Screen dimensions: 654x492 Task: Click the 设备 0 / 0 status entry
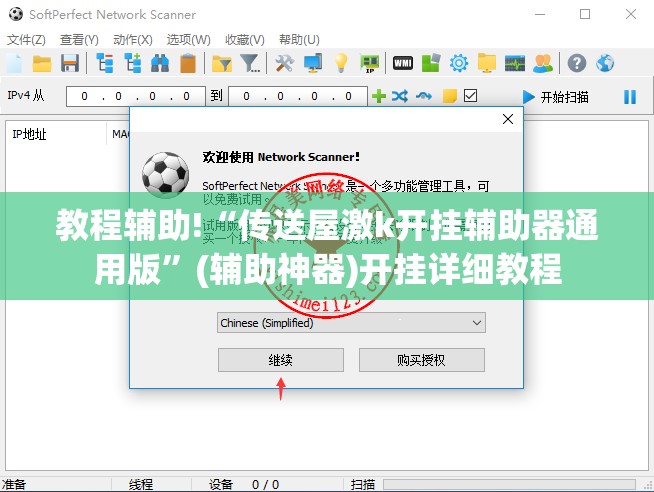click(x=244, y=484)
